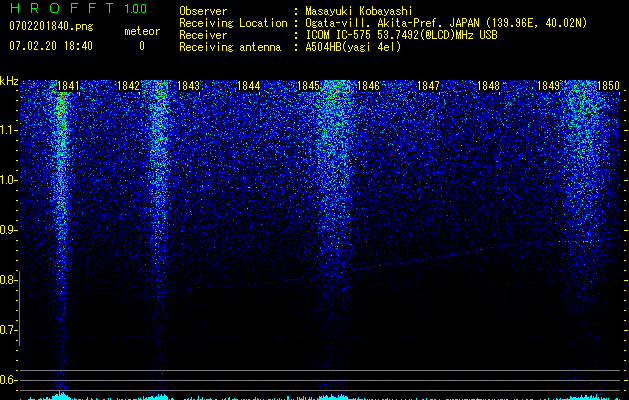Click the 1.1 kHz axis label
The width and height of the screenshot is (629, 400).
pyautogui.click(x=9, y=130)
